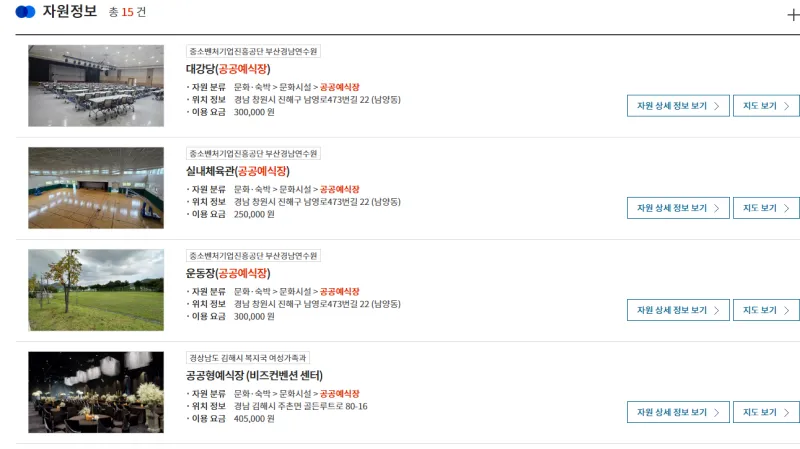Viewport: 800px width, 449px height.
Task: Select the 대강당(공공예식장) title link
Action: click(x=228, y=69)
